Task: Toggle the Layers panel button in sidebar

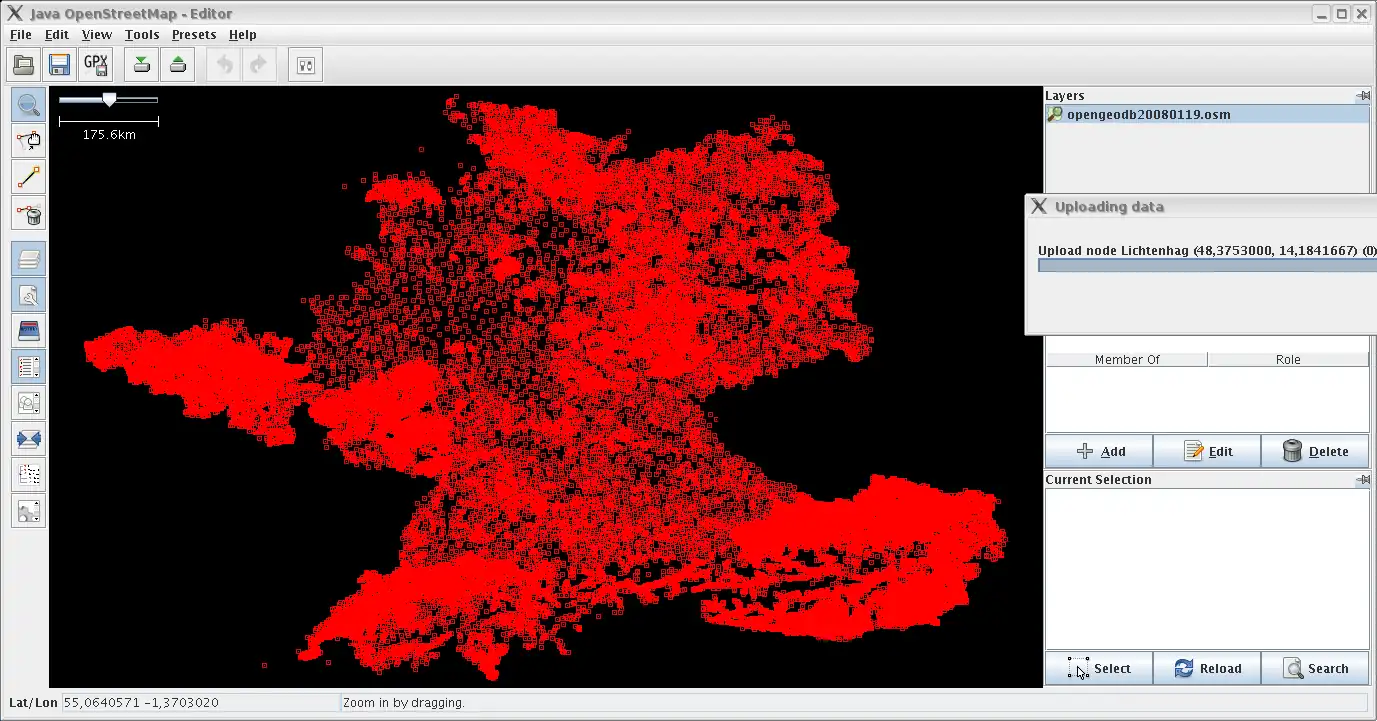Action: coord(29,259)
